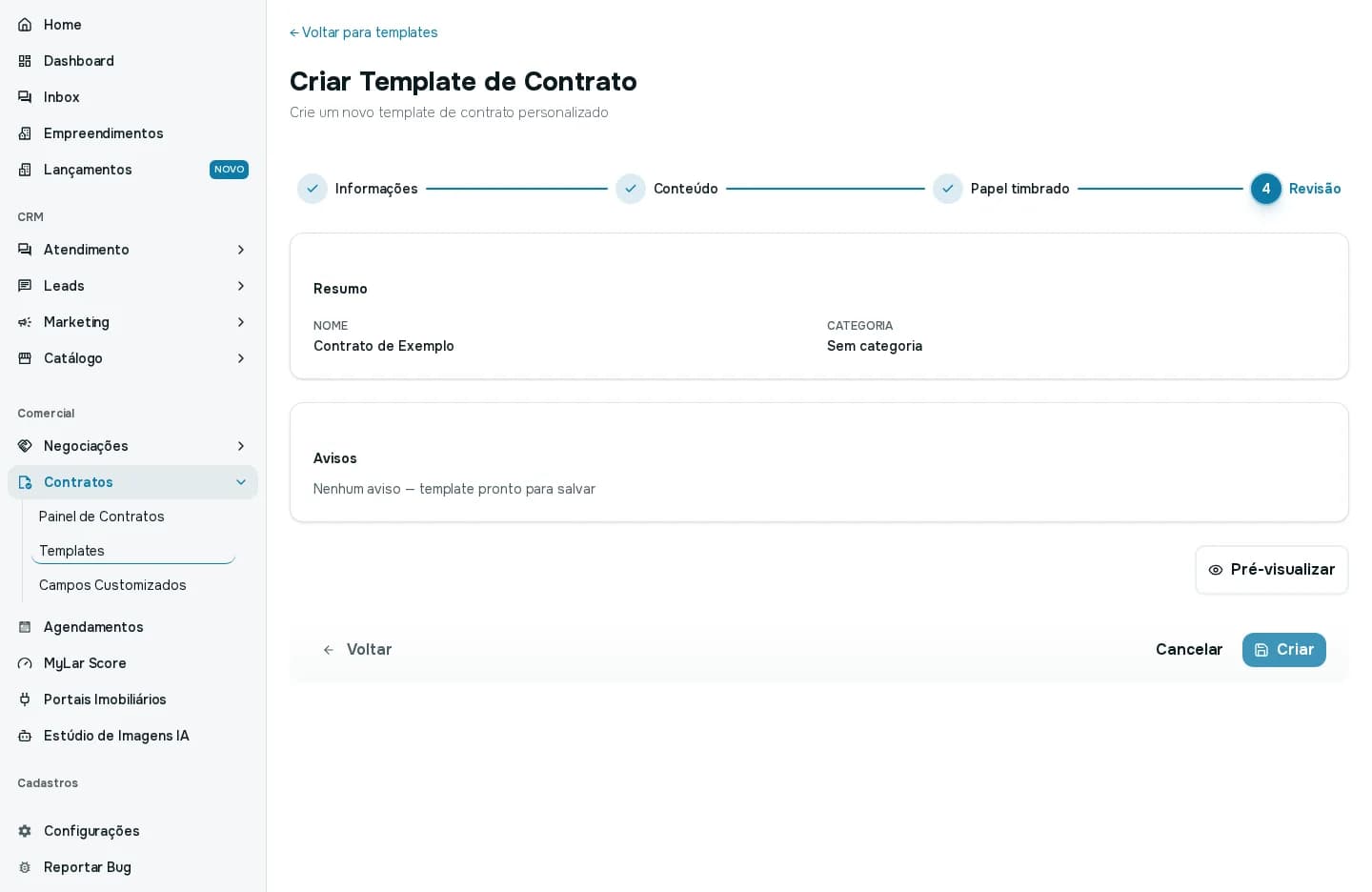Image resolution: width=1372 pixels, height=892 pixels.
Task: Click the Catálogo store icon
Action: pyautogui.click(x=25, y=358)
